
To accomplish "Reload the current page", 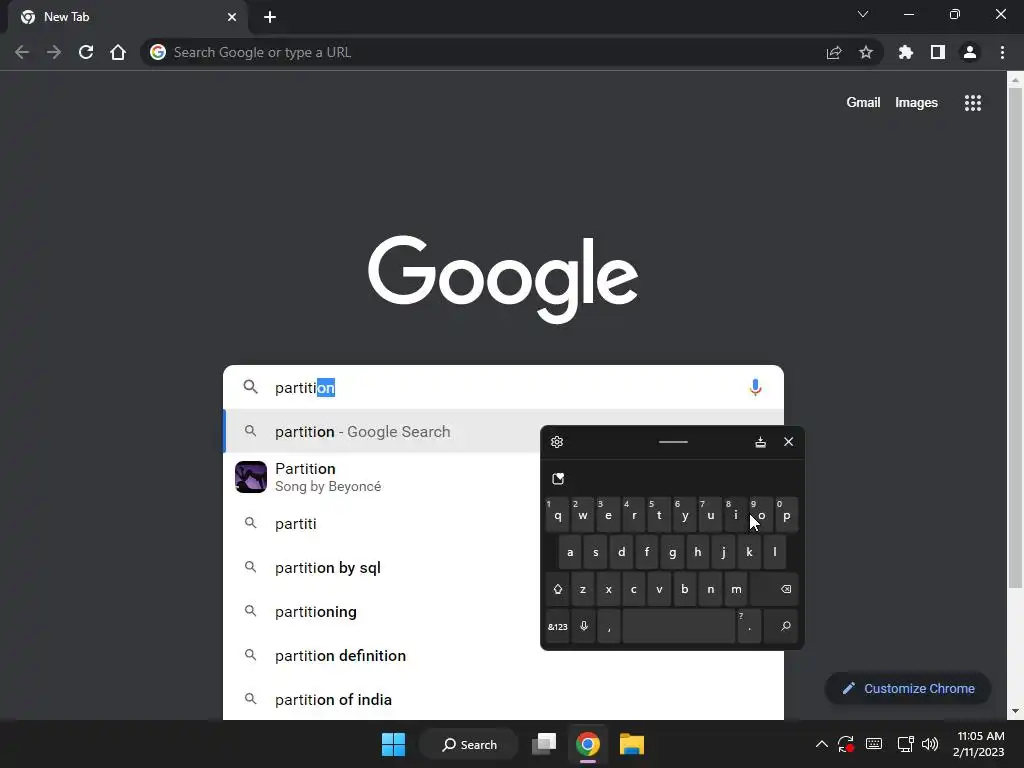I will point(86,52).
